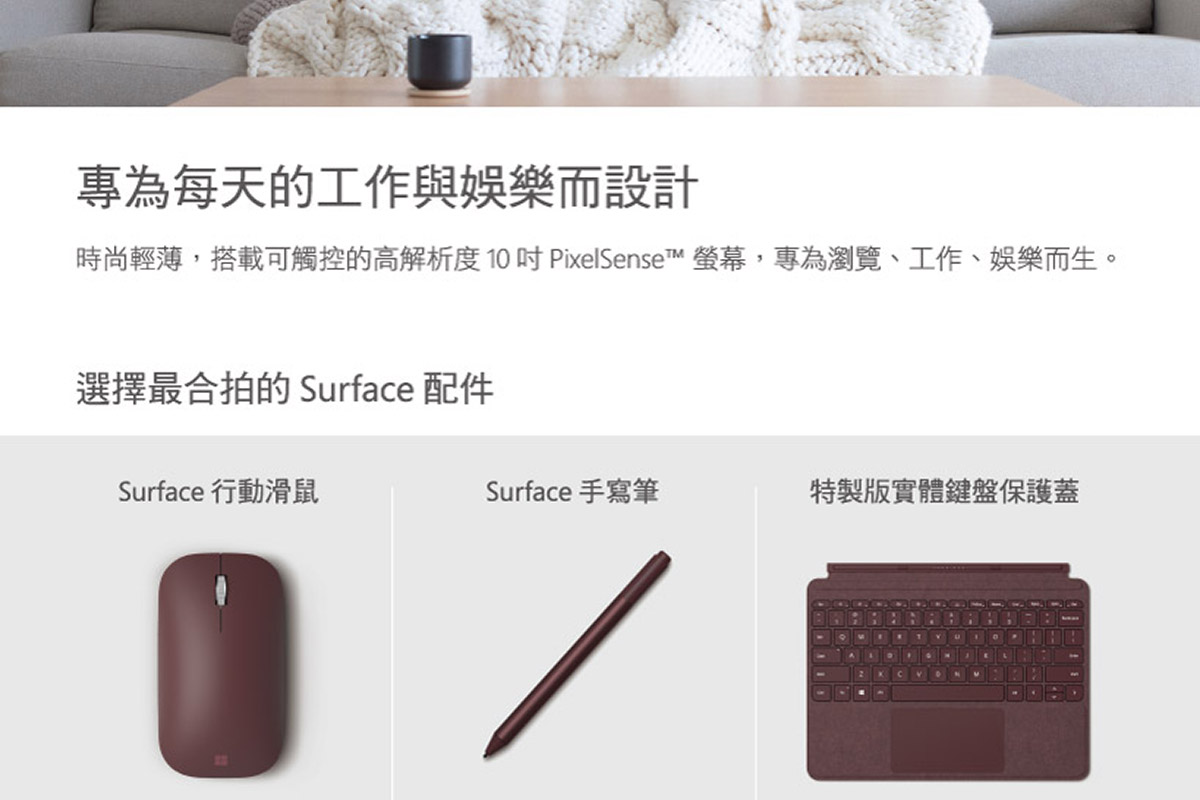Select the burgundy Surface pen image
1200x800 pixels.
[578, 654]
